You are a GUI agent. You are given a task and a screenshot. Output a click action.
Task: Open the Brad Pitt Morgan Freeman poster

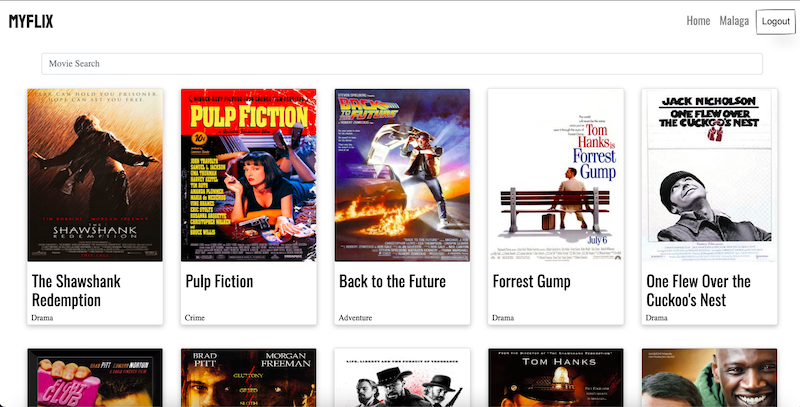pos(248,378)
